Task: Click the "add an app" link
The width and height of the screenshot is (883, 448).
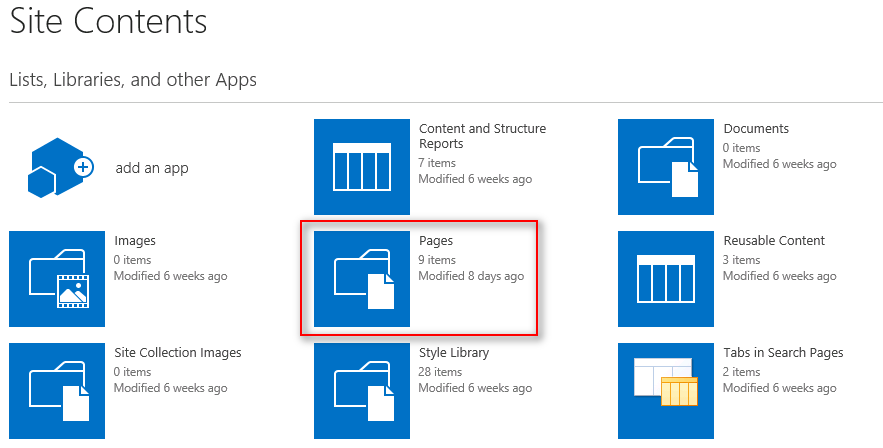Action: (x=152, y=168)
